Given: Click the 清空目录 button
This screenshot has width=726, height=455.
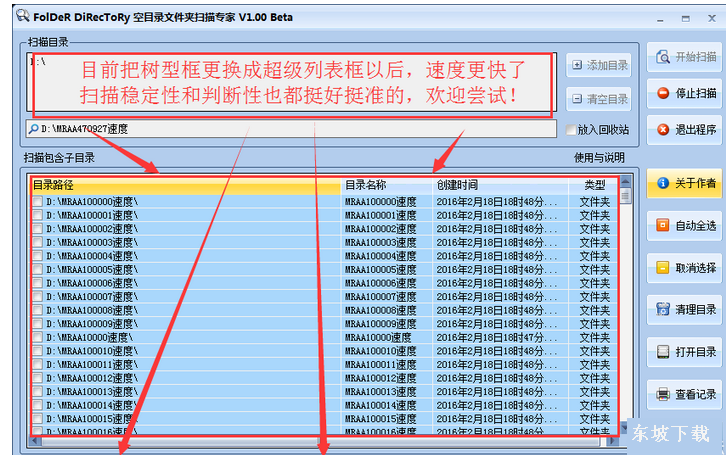Looking at the screenshot, I should 598,99.
